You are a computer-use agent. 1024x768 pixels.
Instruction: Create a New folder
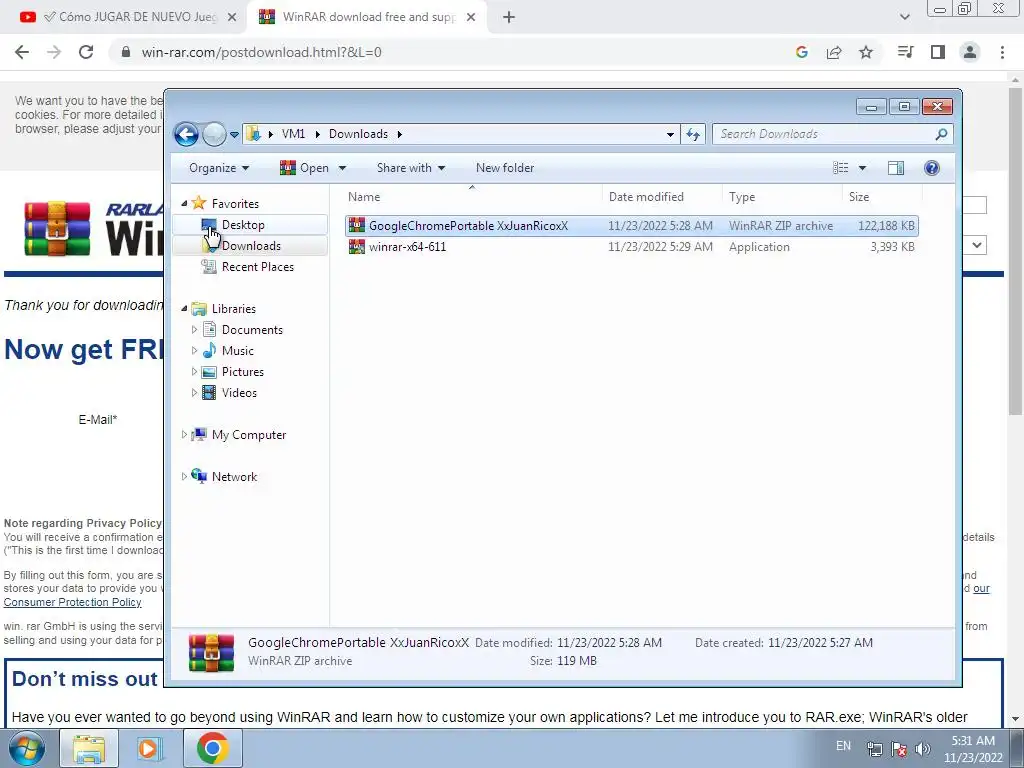(505, 168)
